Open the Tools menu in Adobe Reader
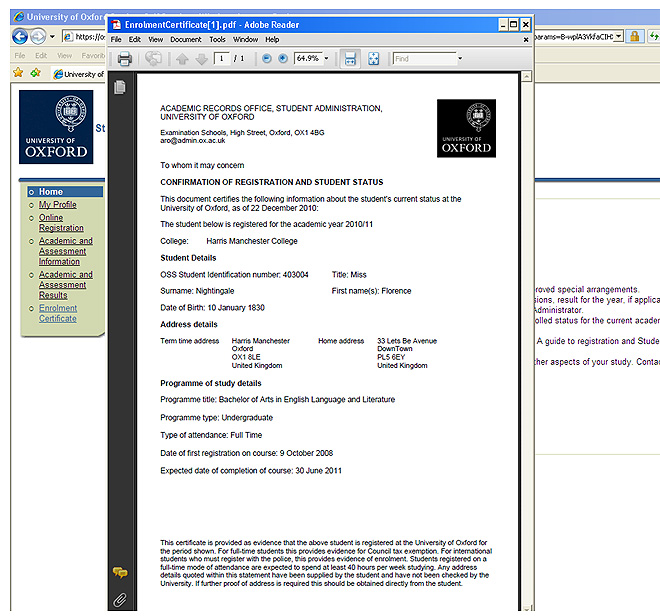Screen dimensions: 660x616 point(217,39)
